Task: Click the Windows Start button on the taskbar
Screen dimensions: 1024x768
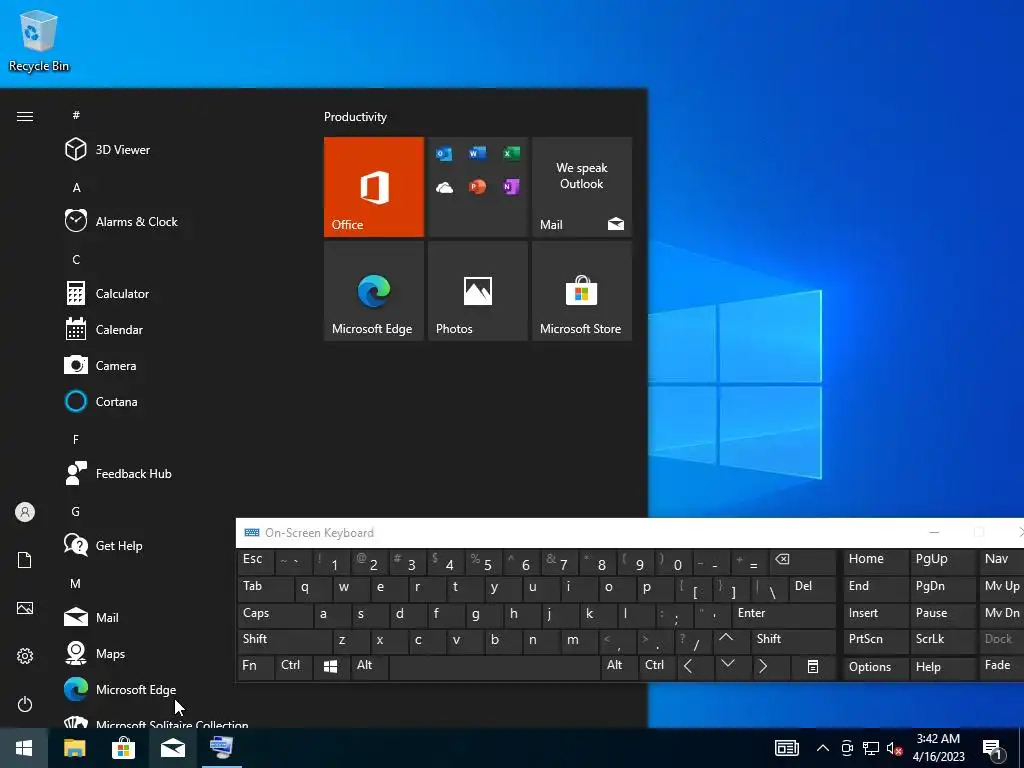Action: pyautogui.click(x=24, y=748)
